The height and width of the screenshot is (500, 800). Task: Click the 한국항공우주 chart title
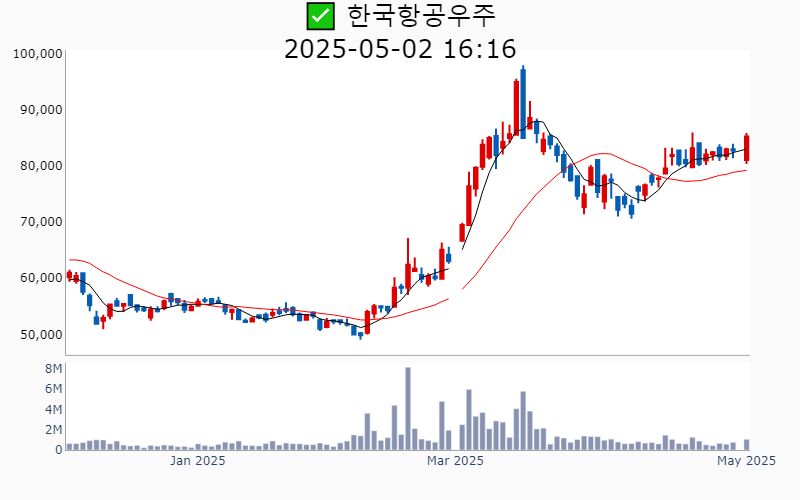click(421, 16)
